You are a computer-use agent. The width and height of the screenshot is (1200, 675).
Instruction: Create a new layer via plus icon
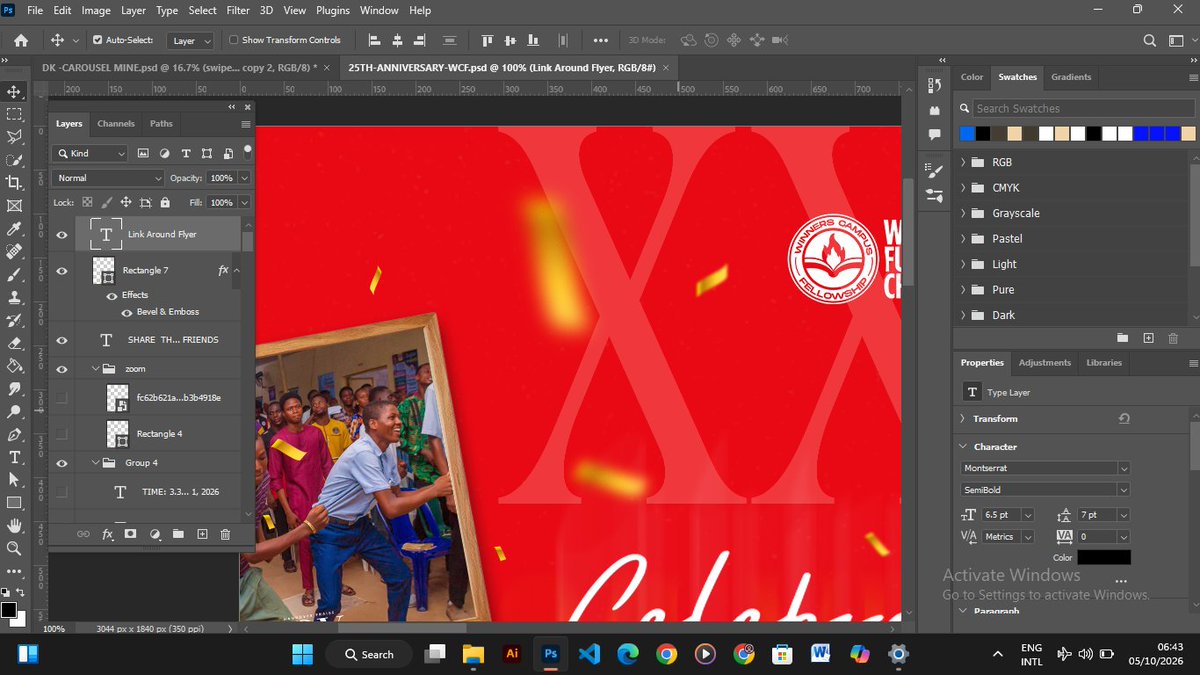pos(202,535)
